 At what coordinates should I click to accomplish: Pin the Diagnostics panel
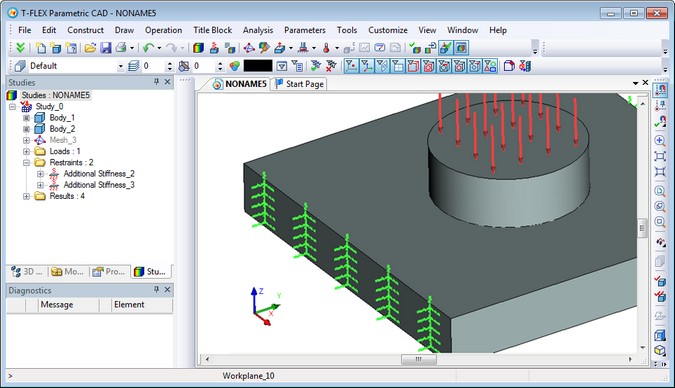pyautogui.click(x=156, y=290)
